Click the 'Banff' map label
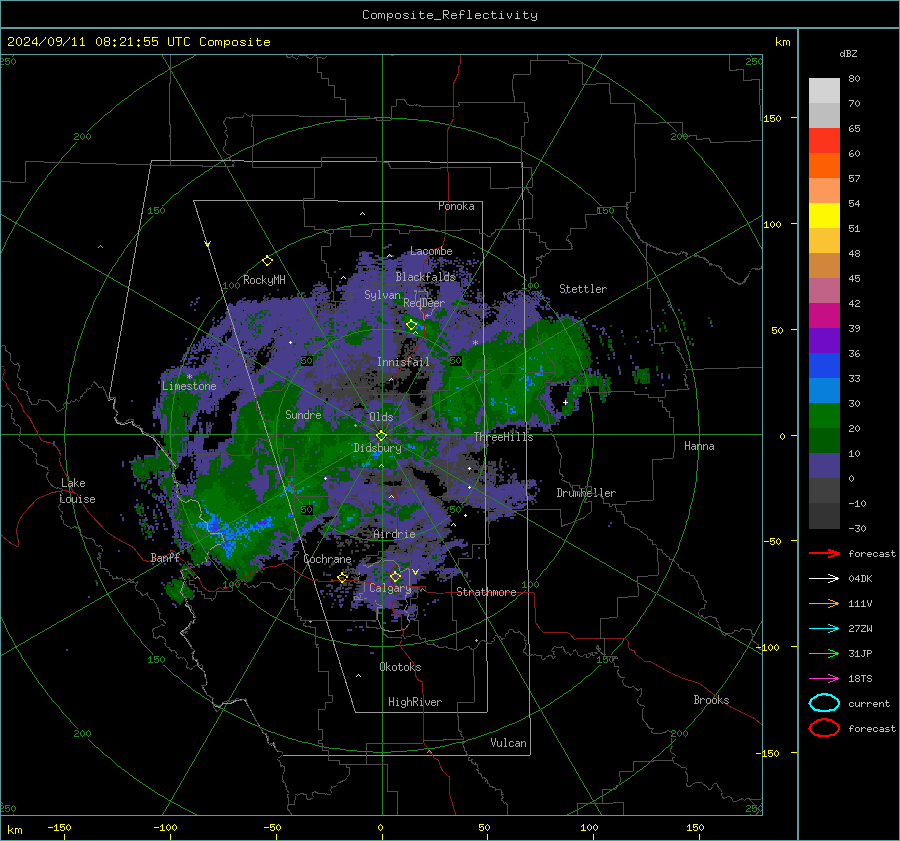 165,557
